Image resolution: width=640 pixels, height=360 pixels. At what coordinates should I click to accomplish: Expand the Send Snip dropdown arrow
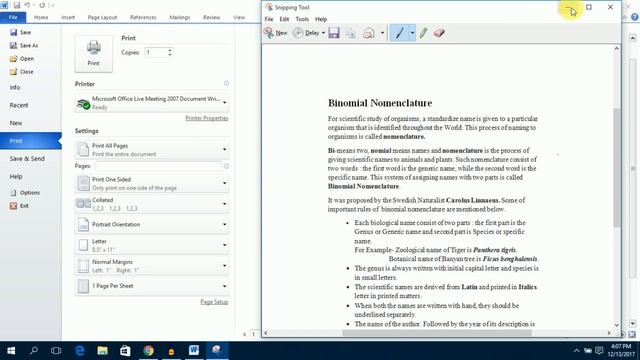point(382,33)
